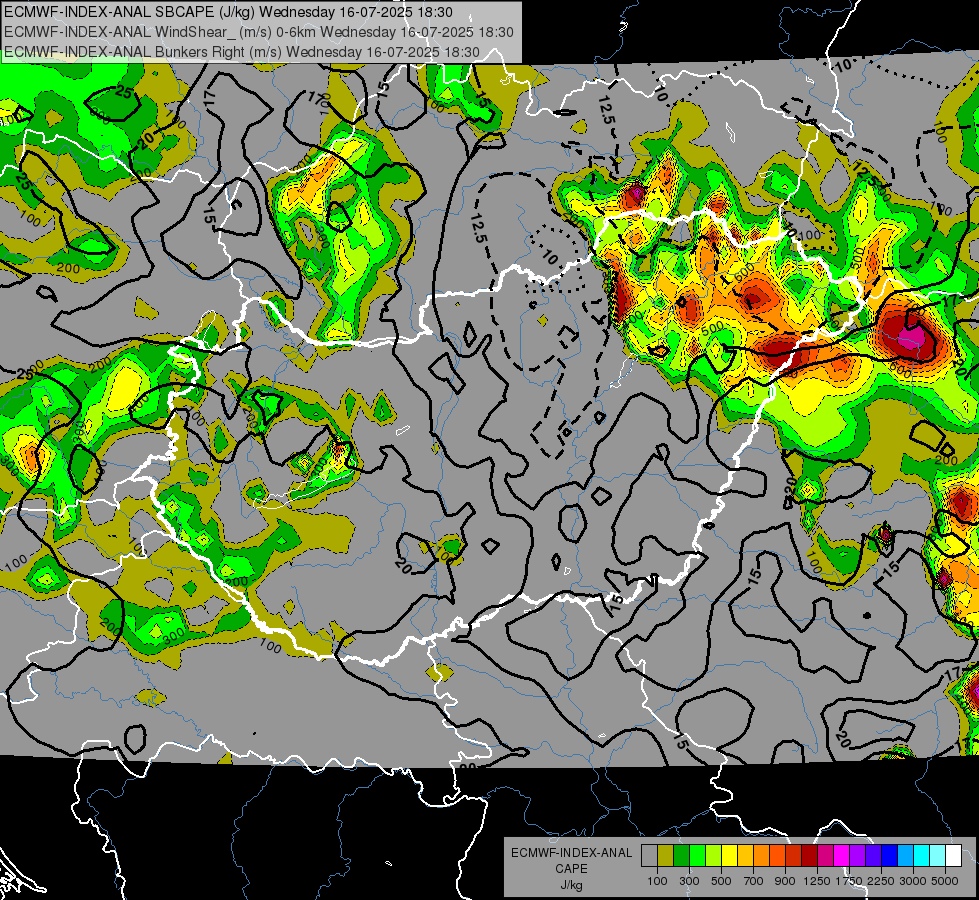The image size is (979, 900).
Task: Click the SBCAPE title line in the header
Action: coord(229,12)
